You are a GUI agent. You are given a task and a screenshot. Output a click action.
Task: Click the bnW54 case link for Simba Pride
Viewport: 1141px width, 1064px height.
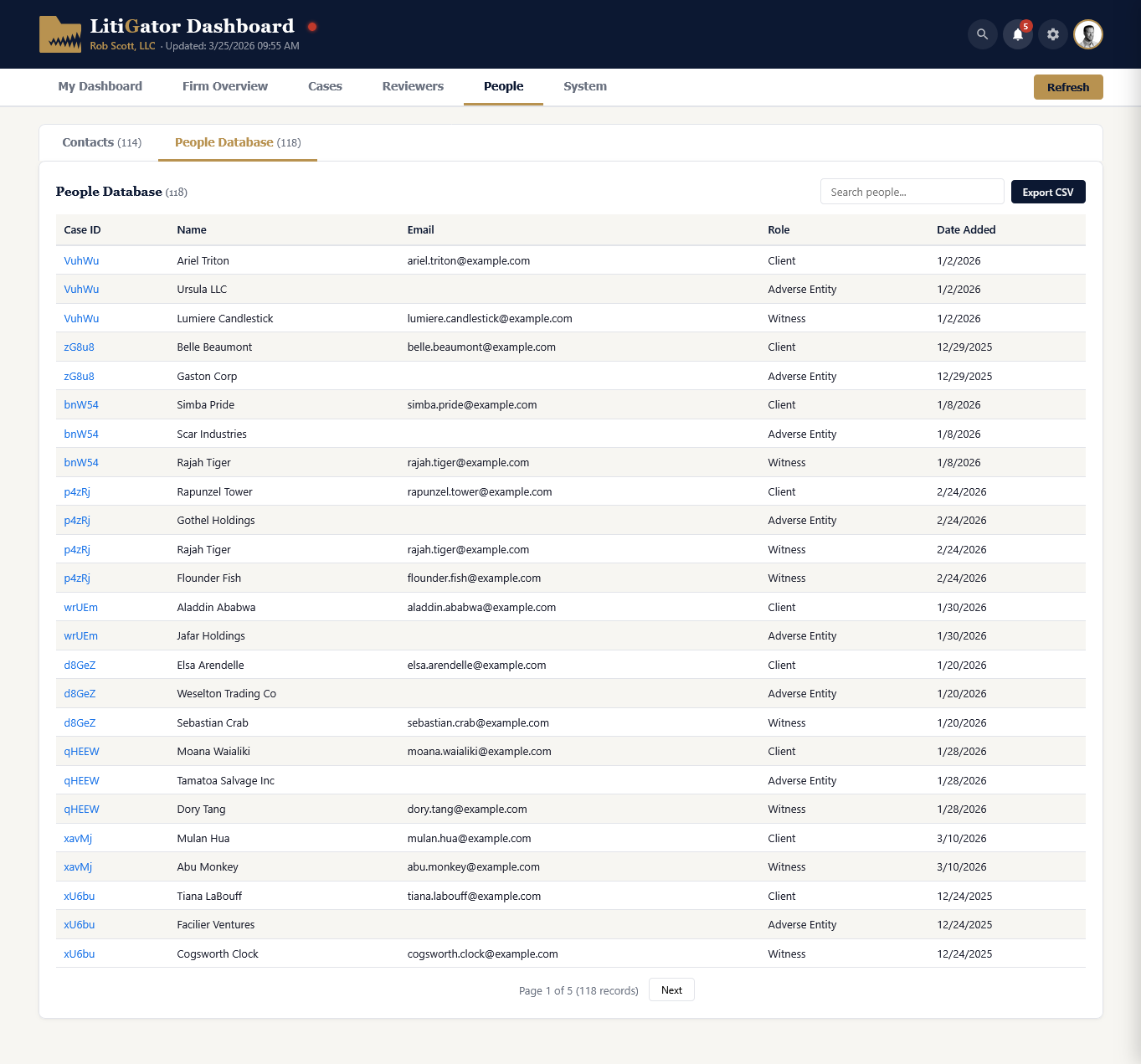point(80,404)
